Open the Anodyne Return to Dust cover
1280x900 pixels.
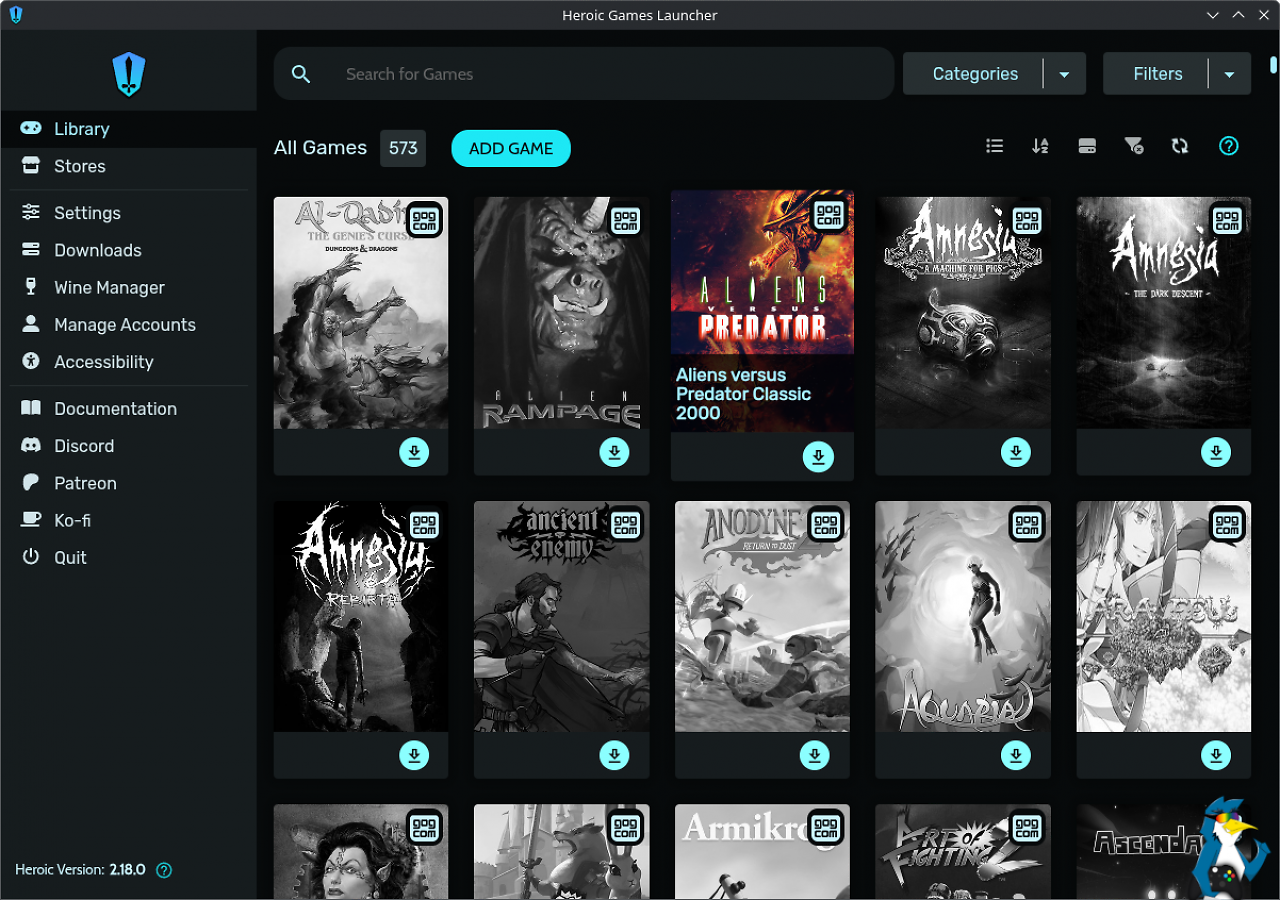(x=762, y=616)
